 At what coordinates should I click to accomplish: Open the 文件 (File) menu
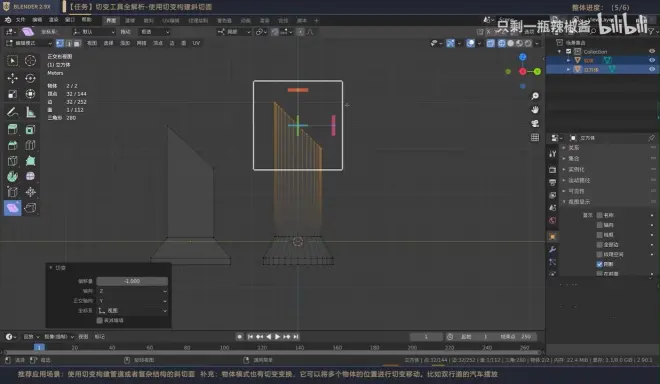coord(20,20)
